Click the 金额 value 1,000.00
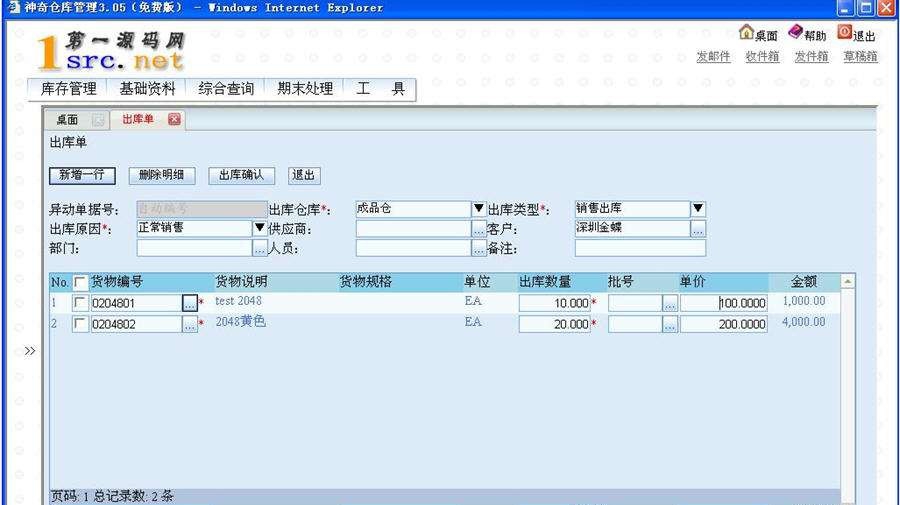Image resolution: width=900 pixels, height=505 pixels. click(804, 301)
